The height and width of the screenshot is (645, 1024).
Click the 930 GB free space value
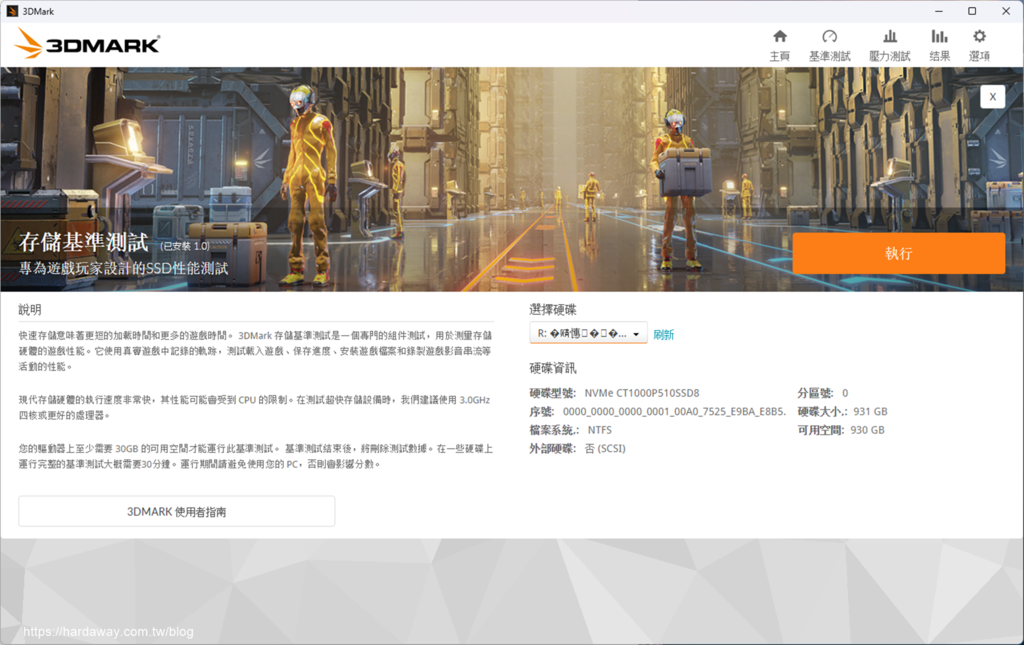(867, 430)
